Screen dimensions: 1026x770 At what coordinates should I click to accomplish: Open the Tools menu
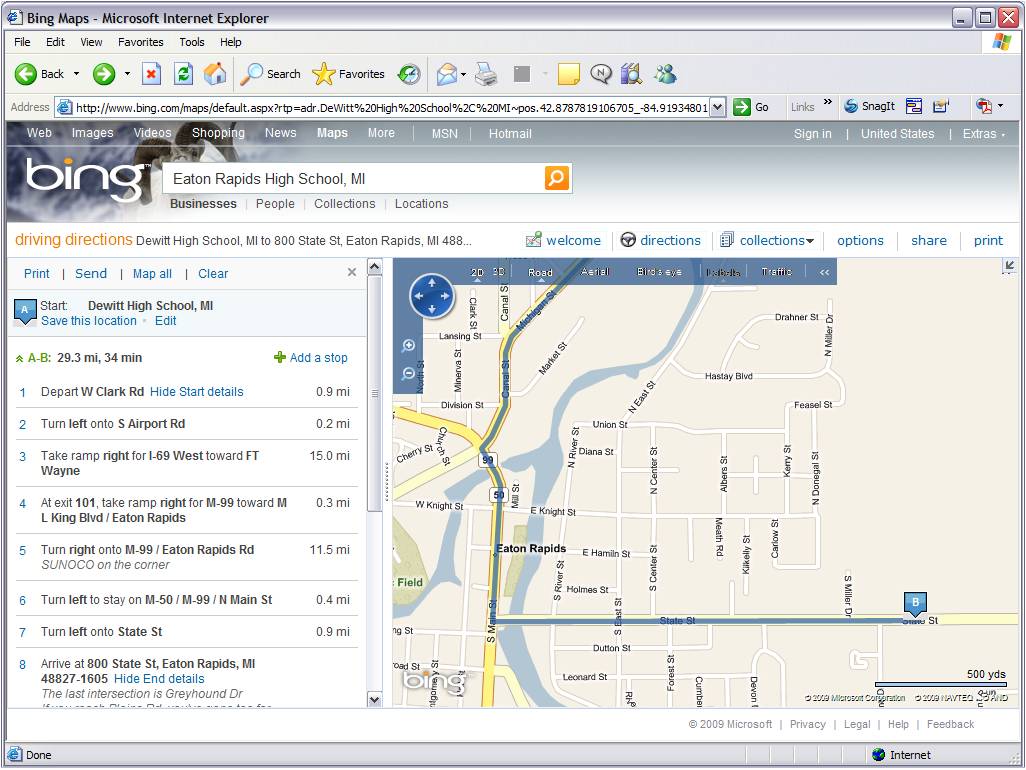tap(192, 42)
